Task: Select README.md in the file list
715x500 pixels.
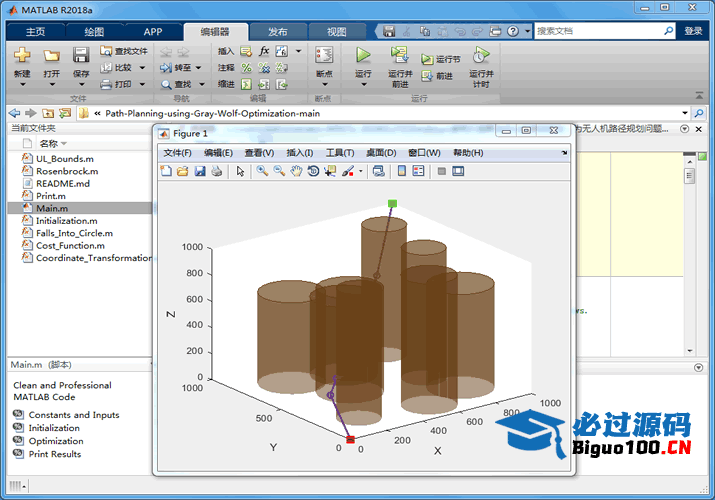Action: (63, 183)
